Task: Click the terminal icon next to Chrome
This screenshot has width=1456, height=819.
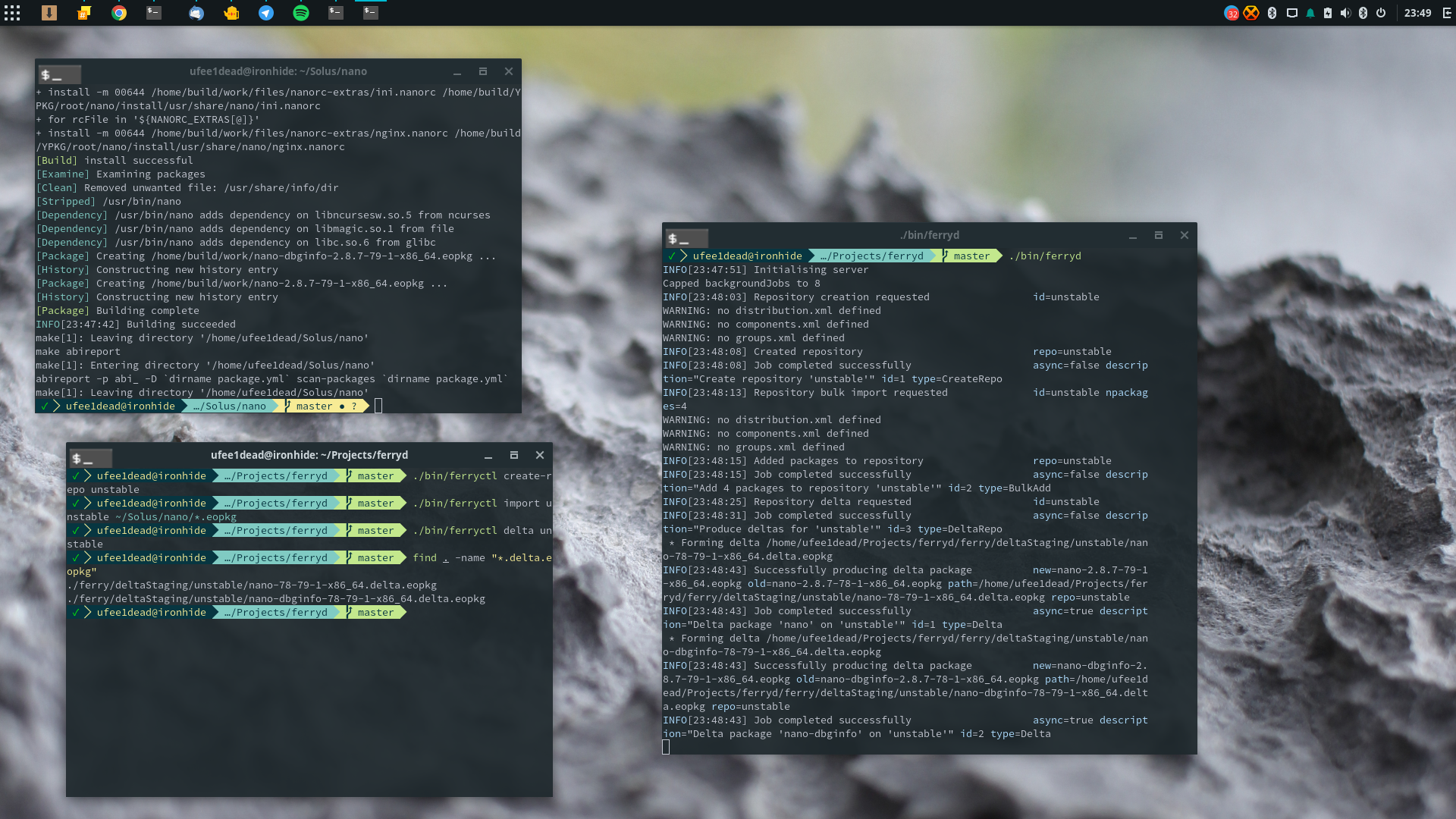Action: point(154,13)
